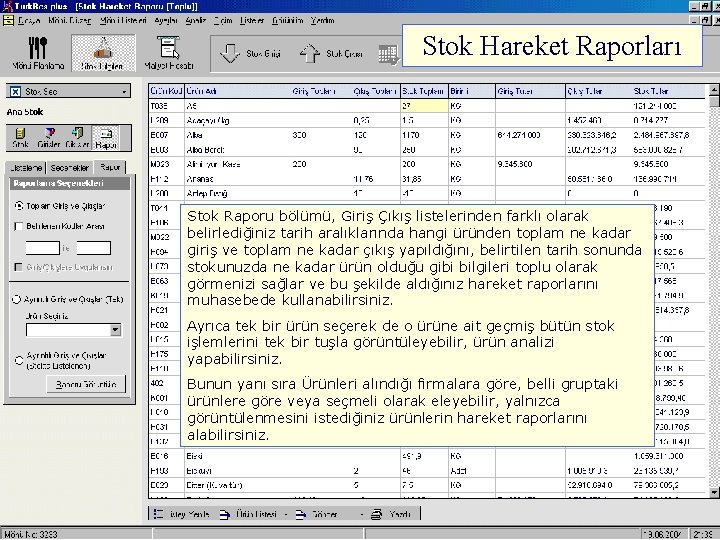Open the Menü Düzen menu
The height and width of the screenshot is (540, 720).
coord(70,21)
